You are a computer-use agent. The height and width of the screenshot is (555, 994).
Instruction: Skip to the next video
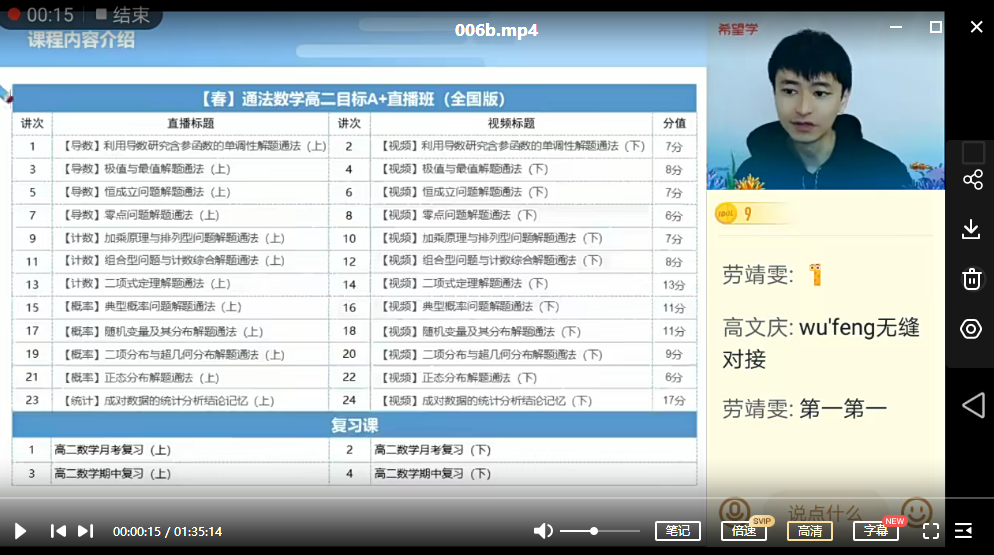coord(86,531)
